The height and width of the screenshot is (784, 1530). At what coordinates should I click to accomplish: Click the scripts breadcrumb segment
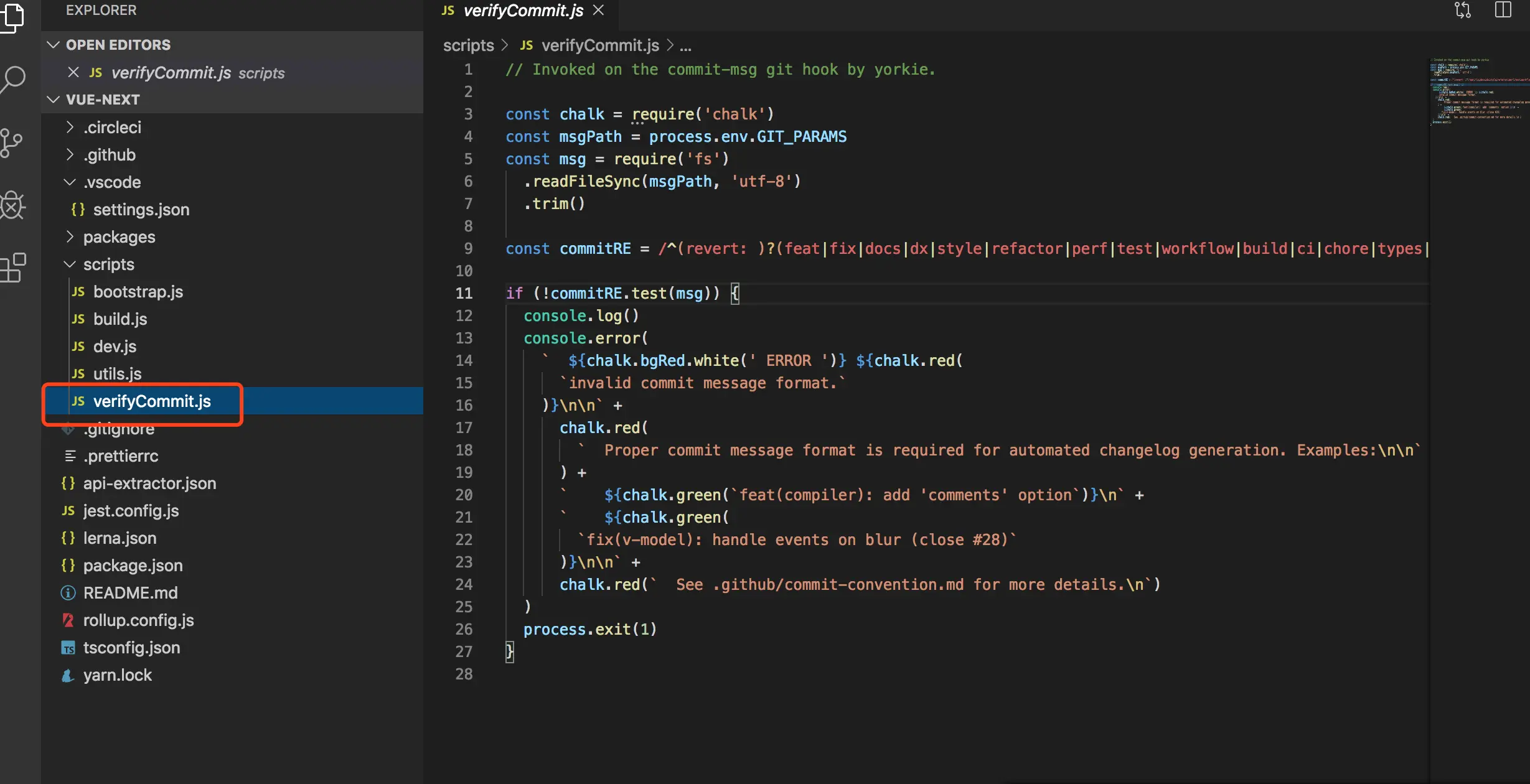pos(468,45)
